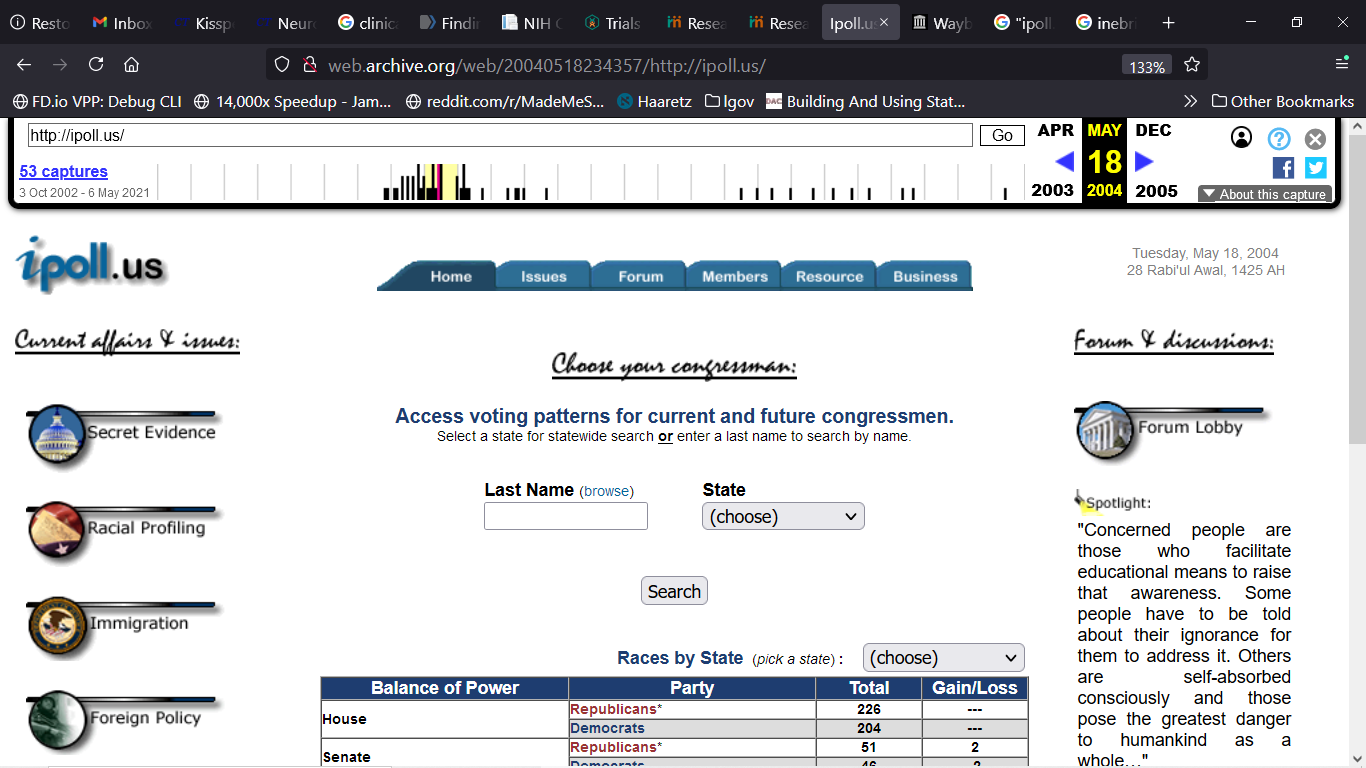Reload the page in browser
Screen dimensions: 1366x768
coord(96,65)
